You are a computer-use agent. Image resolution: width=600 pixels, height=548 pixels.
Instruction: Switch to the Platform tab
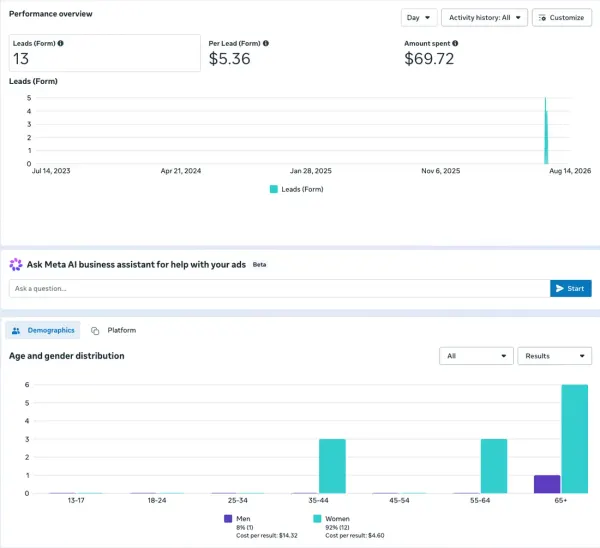[x=114, y=330]
